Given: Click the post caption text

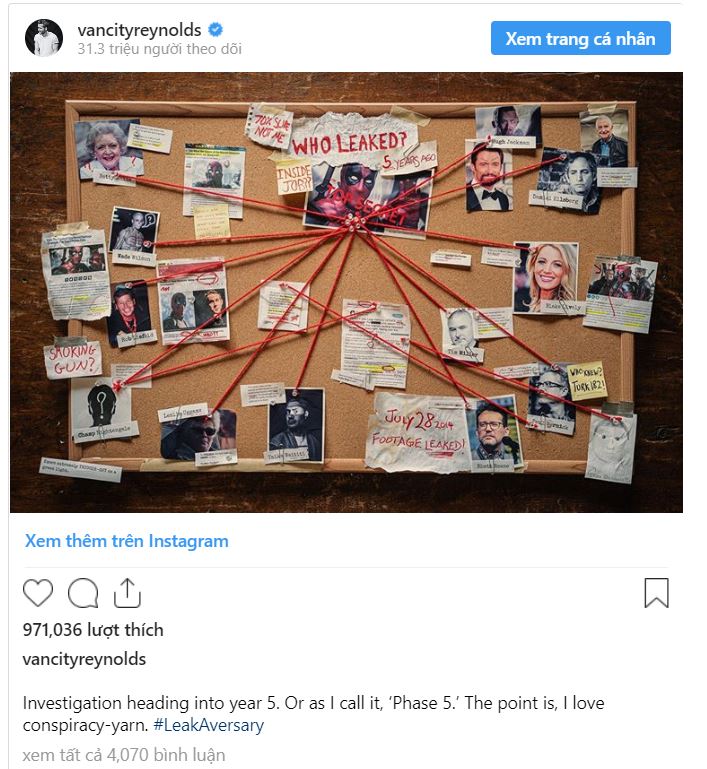Looking at the screenshot, I should click(x=313, y=714).
